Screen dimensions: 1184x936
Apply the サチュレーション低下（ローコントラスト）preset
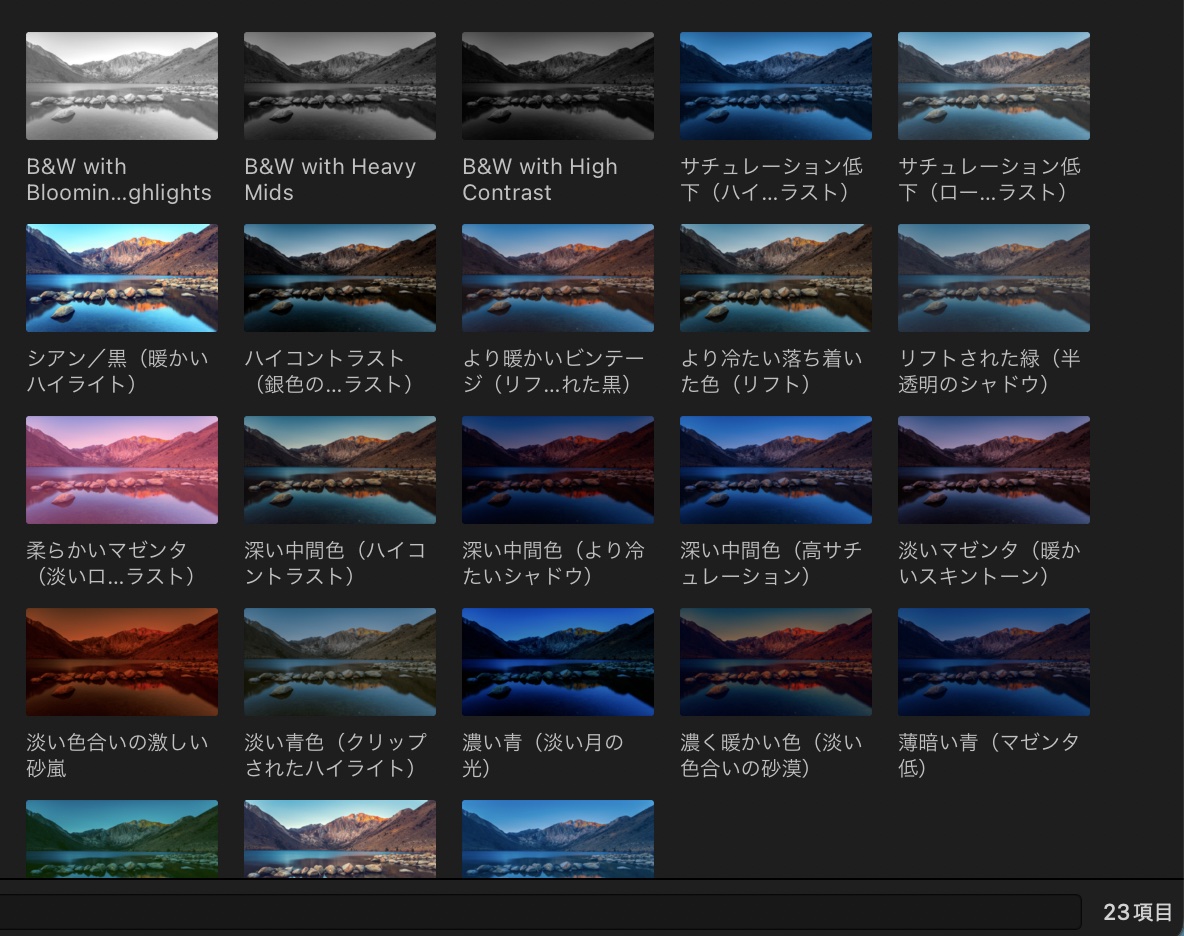[x=994, y=86]
